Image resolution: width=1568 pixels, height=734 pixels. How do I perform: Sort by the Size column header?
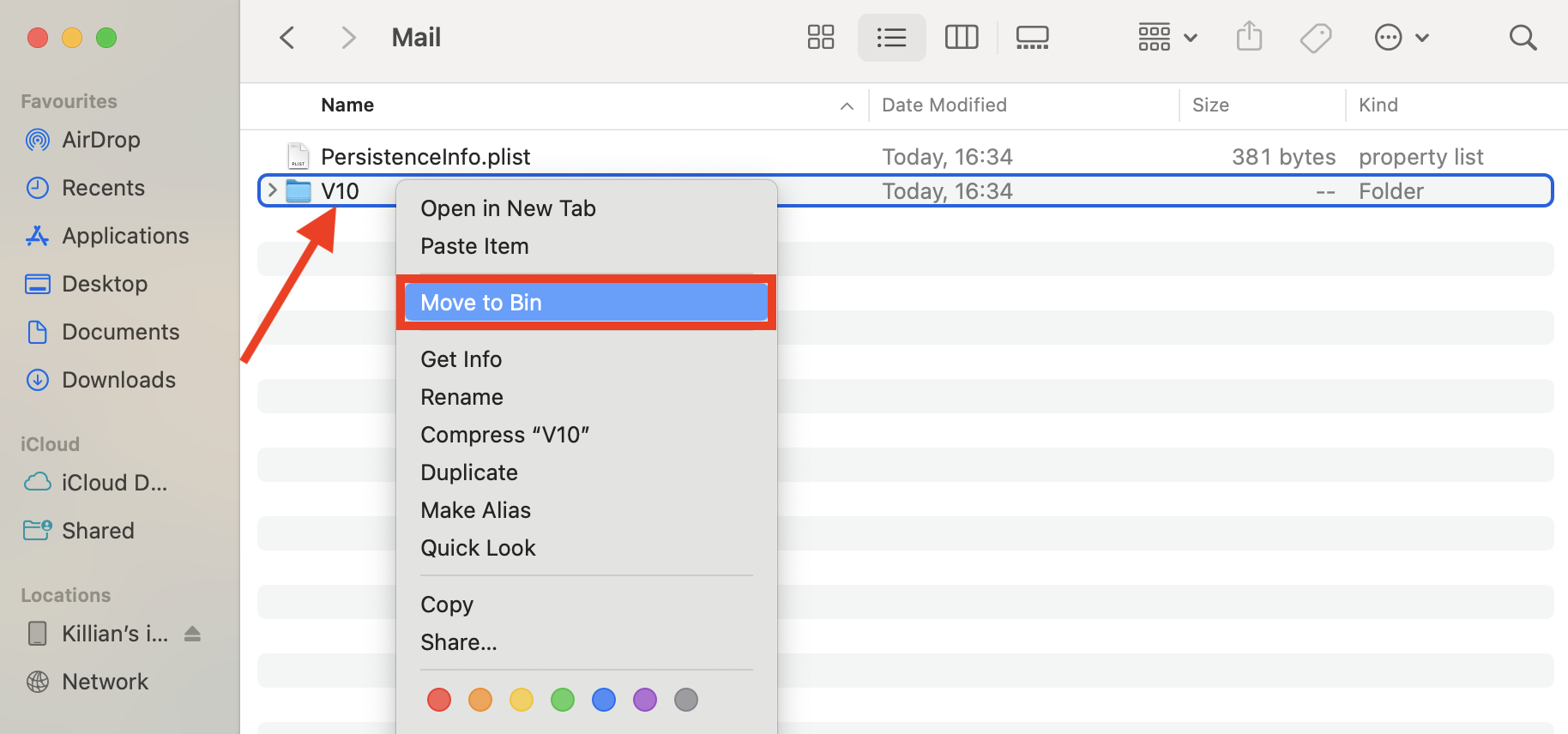(1210, 105)
